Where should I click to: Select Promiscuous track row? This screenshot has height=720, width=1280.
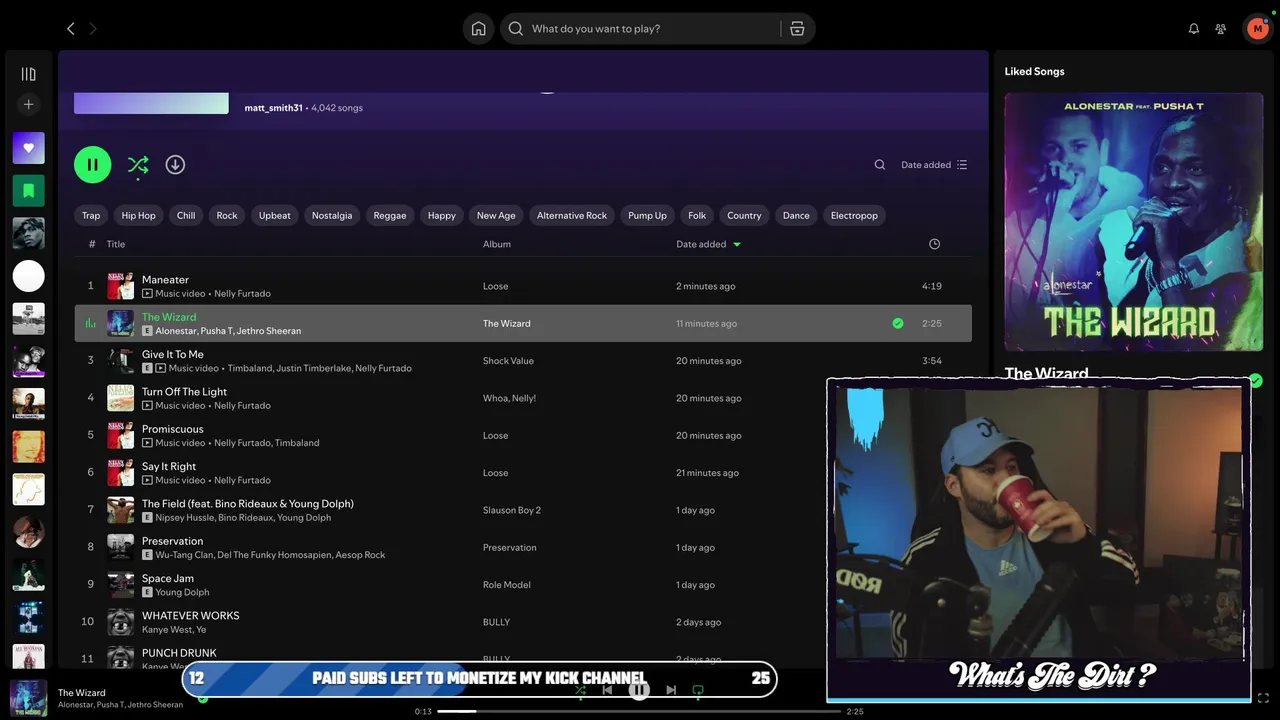pyautogui.click(x=523, y=436)
